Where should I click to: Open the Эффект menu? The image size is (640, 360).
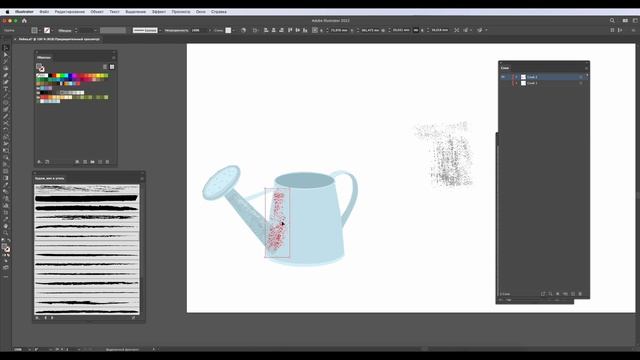coord(159,12)
